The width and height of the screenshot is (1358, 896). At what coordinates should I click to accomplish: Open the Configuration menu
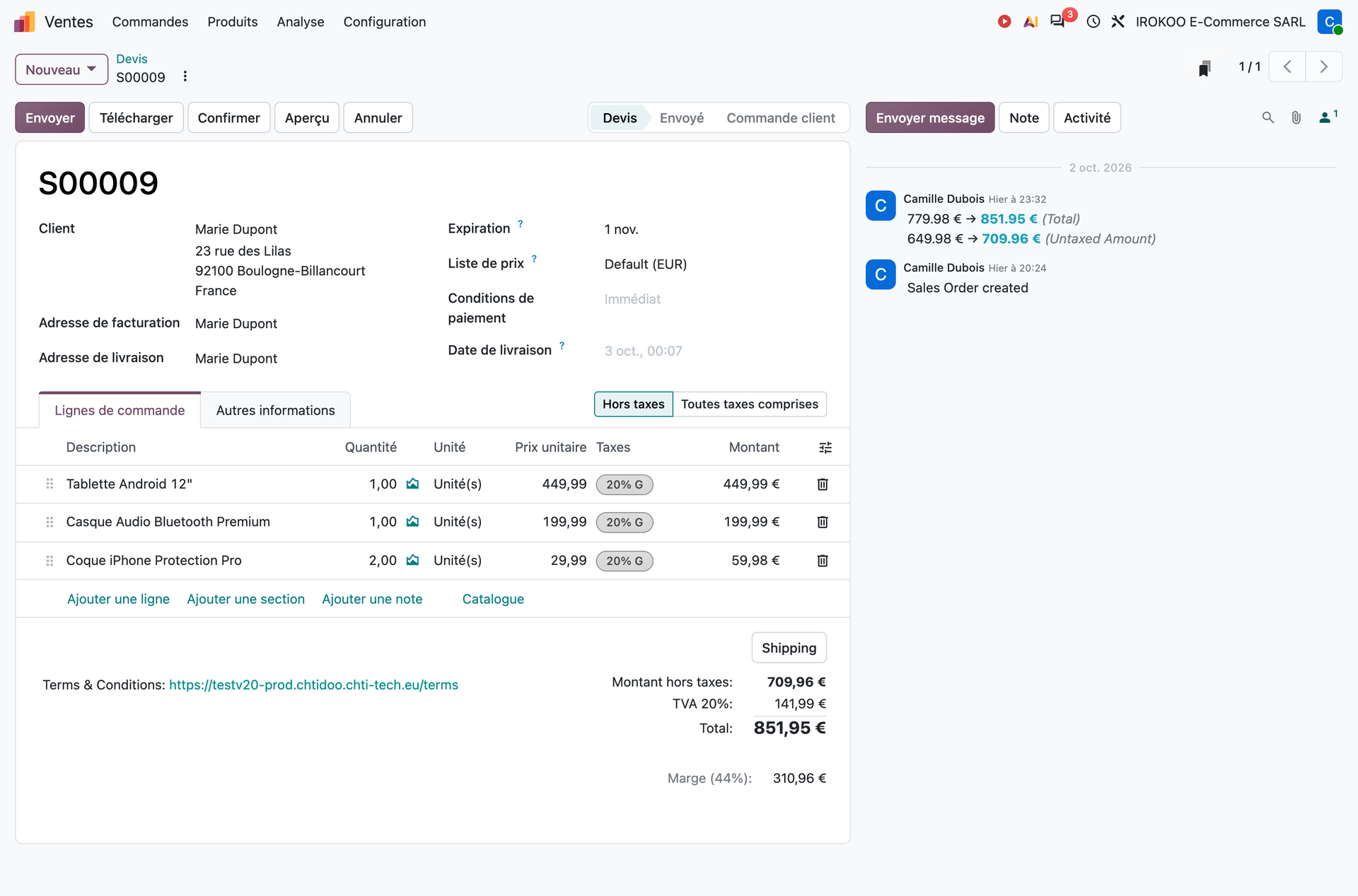pos(385,22)
